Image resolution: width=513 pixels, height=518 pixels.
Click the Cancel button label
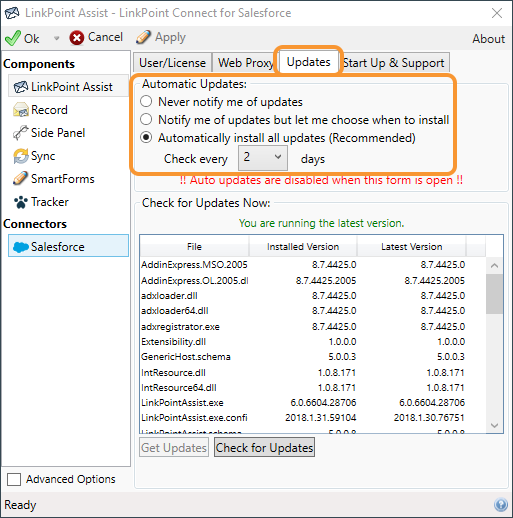[x=105, y=37]
